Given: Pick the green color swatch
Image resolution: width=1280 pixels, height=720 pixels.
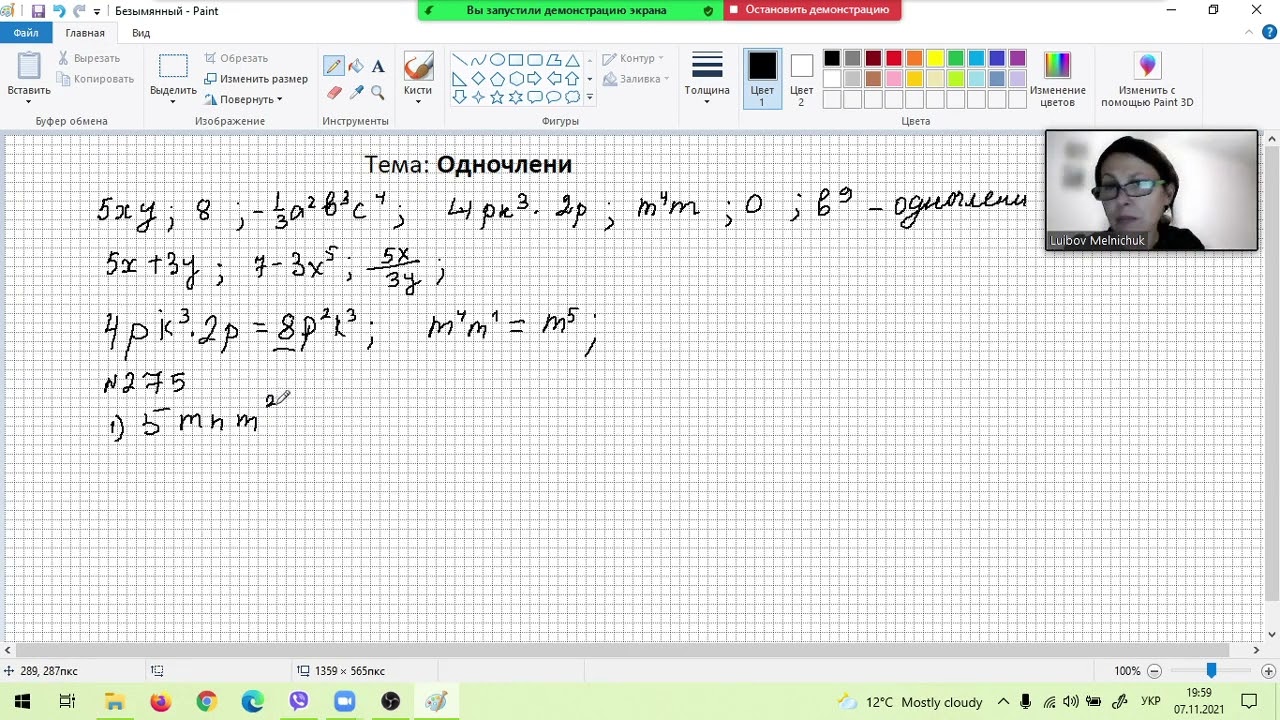Looking at the screenshot, I should pos(956,58).
